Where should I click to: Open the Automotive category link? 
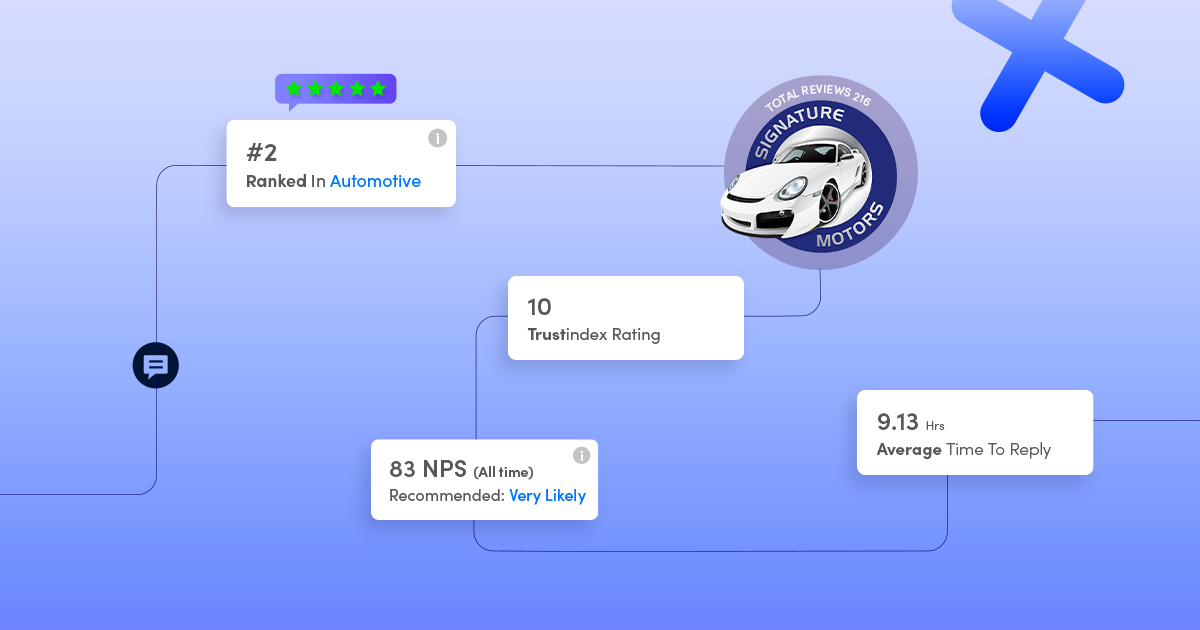click(375, 181)
